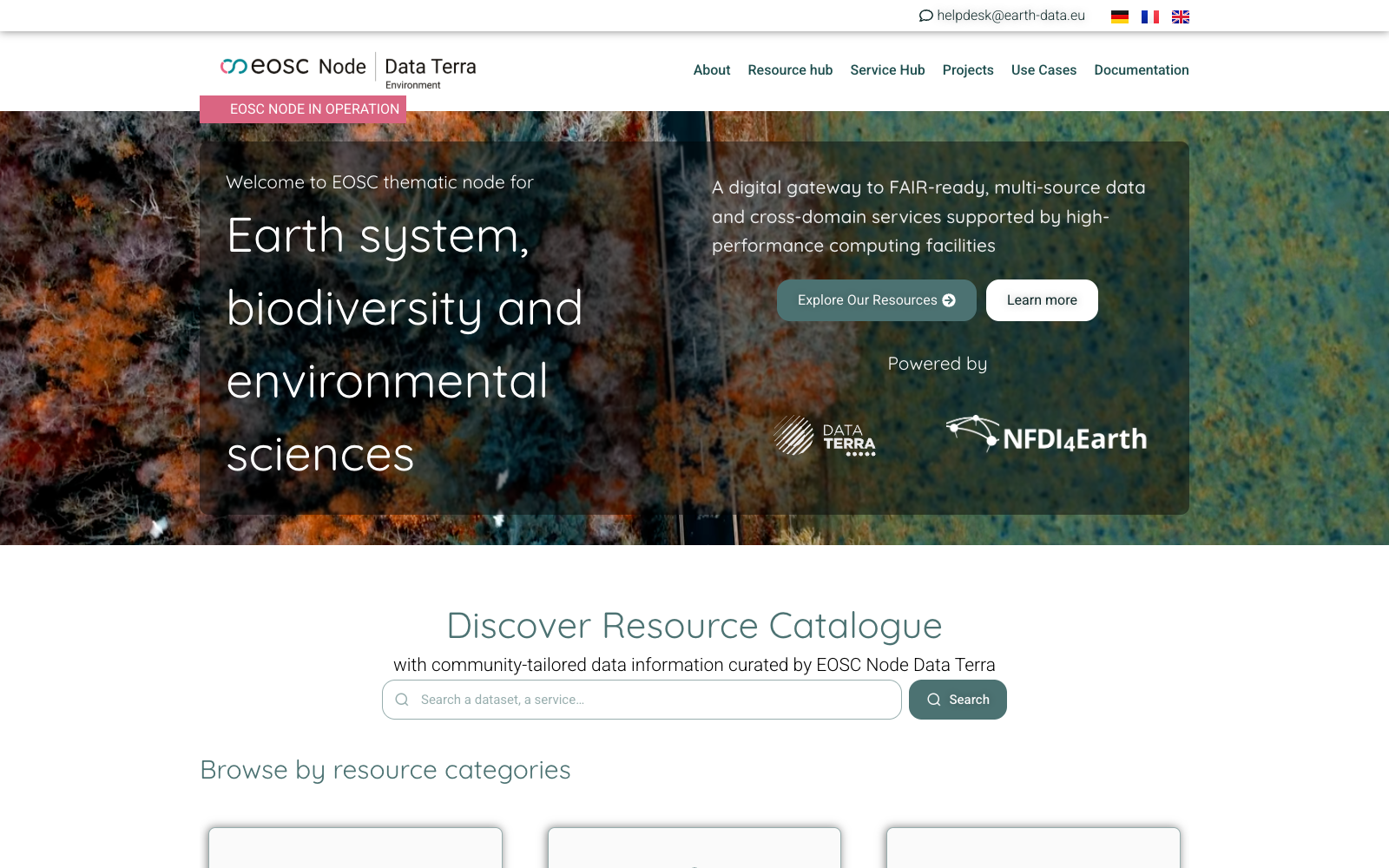Go to the Projects page
The height and width of the screenshot is (868, 1389).
tap(968, 70)
